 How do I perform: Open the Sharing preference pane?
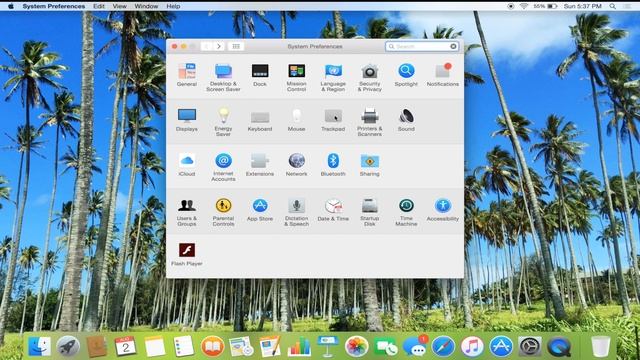[369, 164]
